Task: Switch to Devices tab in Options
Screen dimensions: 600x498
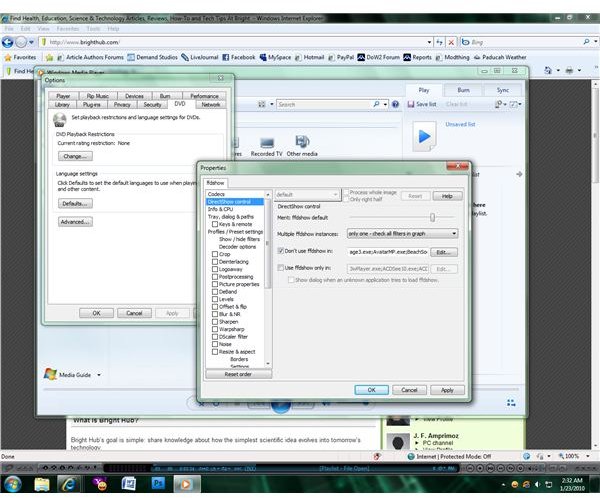Action: click(134, 96)
